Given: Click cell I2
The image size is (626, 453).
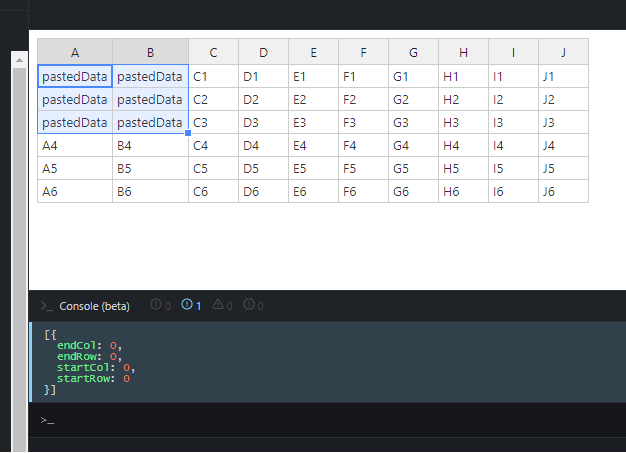Looking at the screenshot, I should [513, 99].
